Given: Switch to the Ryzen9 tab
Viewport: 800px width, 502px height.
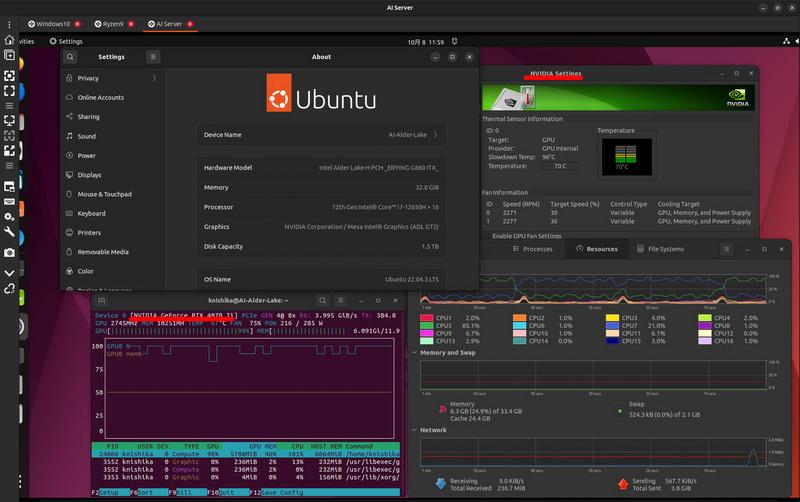Looking at the screenshot, I should (x=109, y=24).
